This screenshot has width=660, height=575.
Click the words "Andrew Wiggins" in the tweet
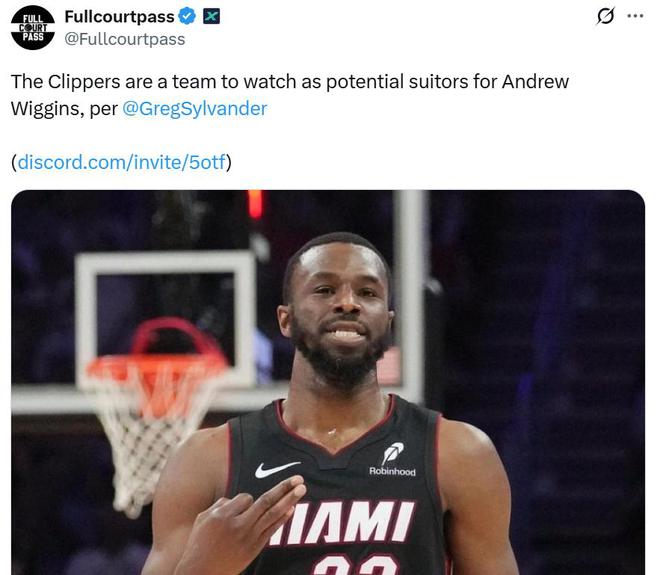coord(290,95)
